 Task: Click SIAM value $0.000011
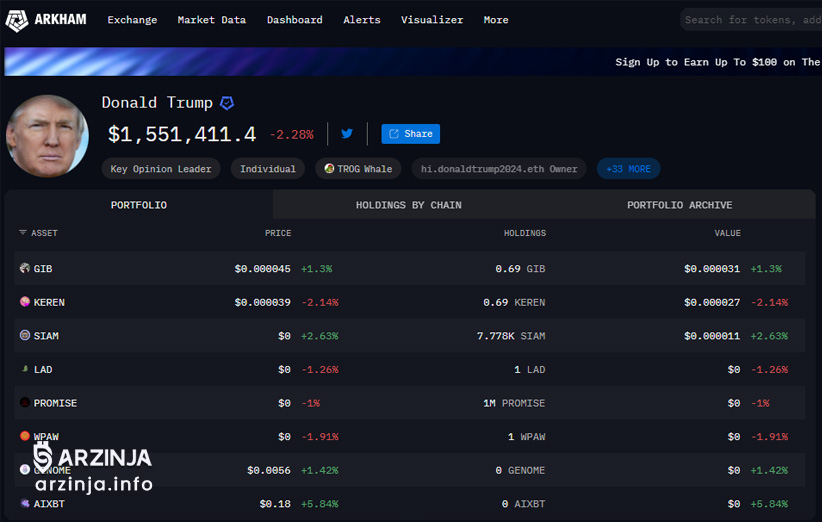pyautogui.click(x=712, y=336)
